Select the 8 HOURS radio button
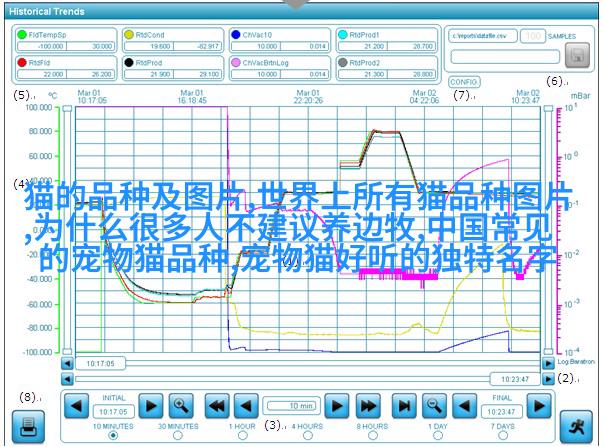The height and width of the screenshot is (447, 604). tap(372, 435)
